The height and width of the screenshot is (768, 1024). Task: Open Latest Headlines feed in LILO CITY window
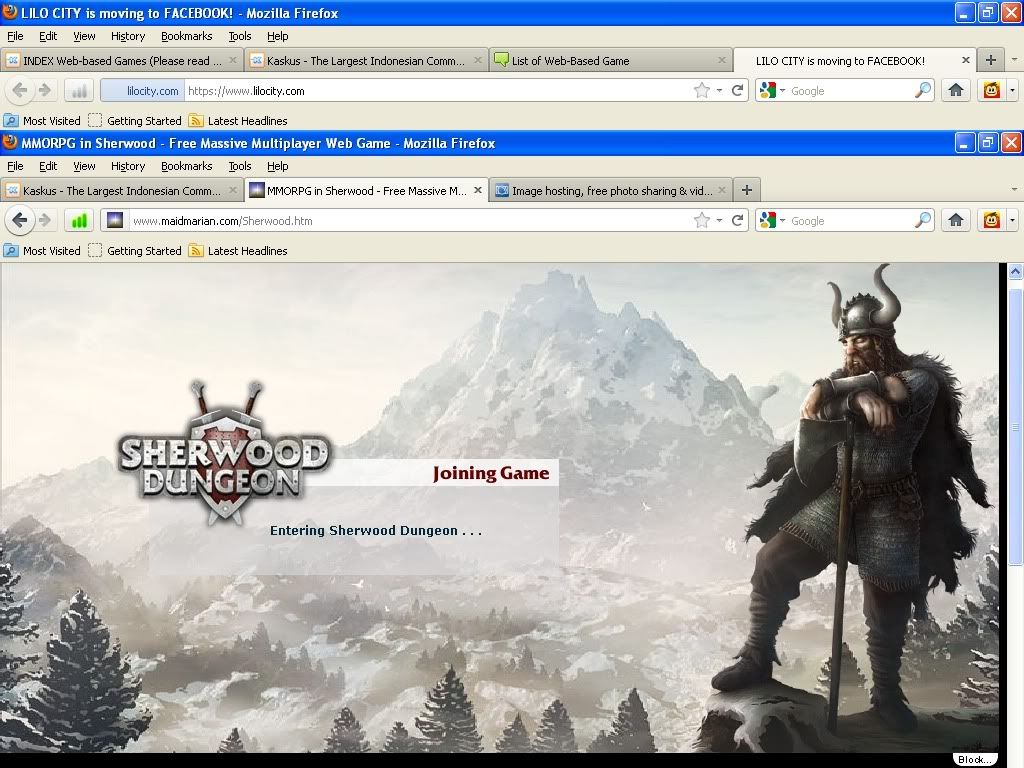[x=238, y=121]
